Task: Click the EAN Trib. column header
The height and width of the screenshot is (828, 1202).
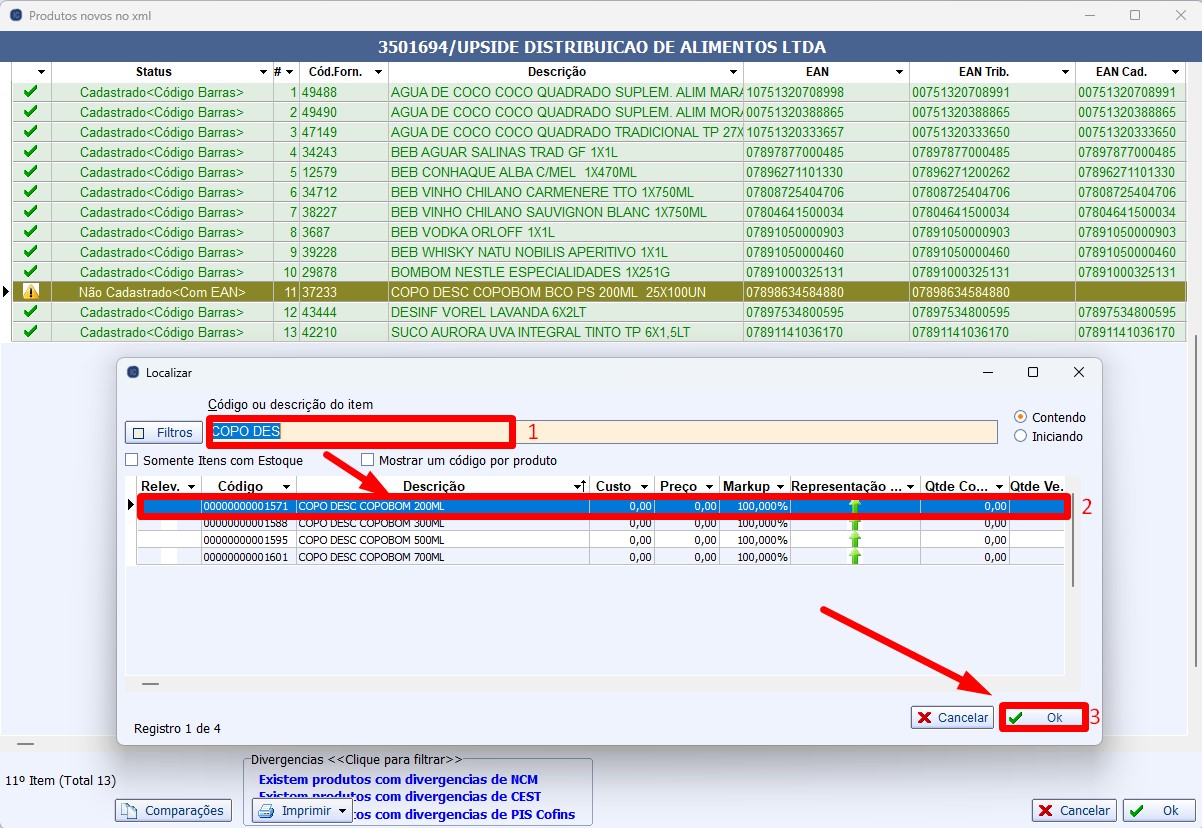Action: 983,72
